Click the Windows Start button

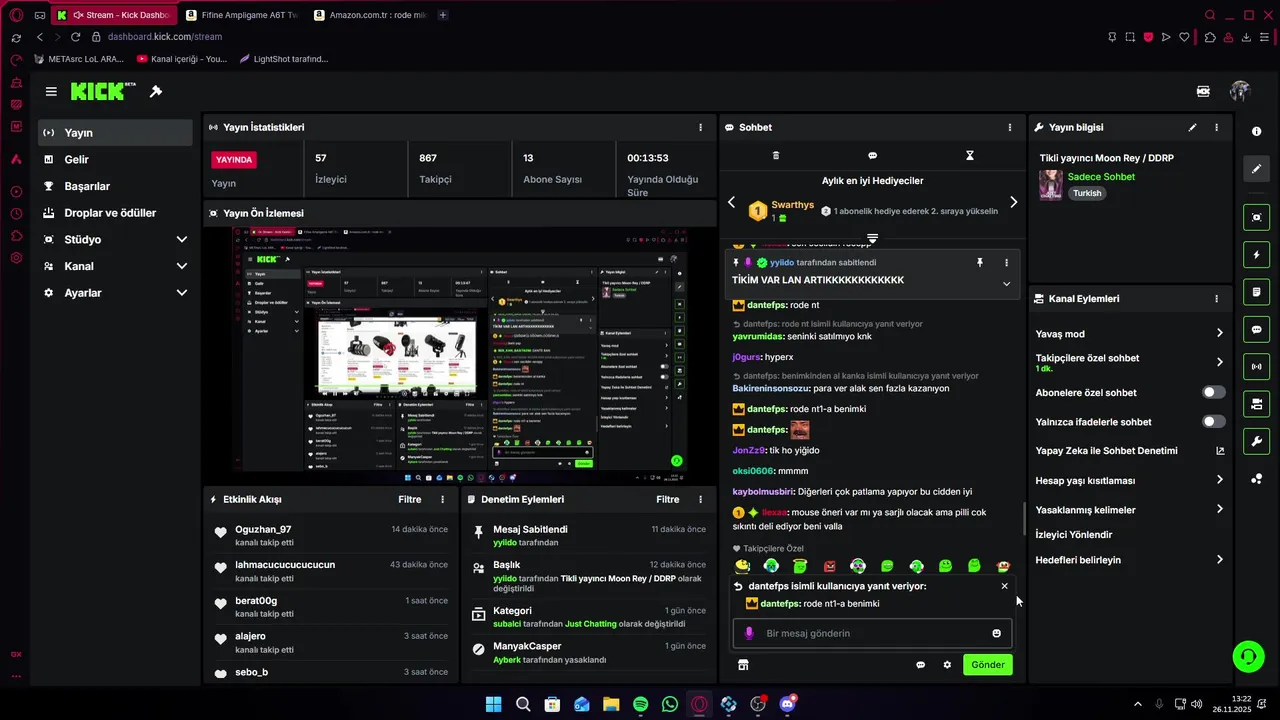tap(493, 704)
